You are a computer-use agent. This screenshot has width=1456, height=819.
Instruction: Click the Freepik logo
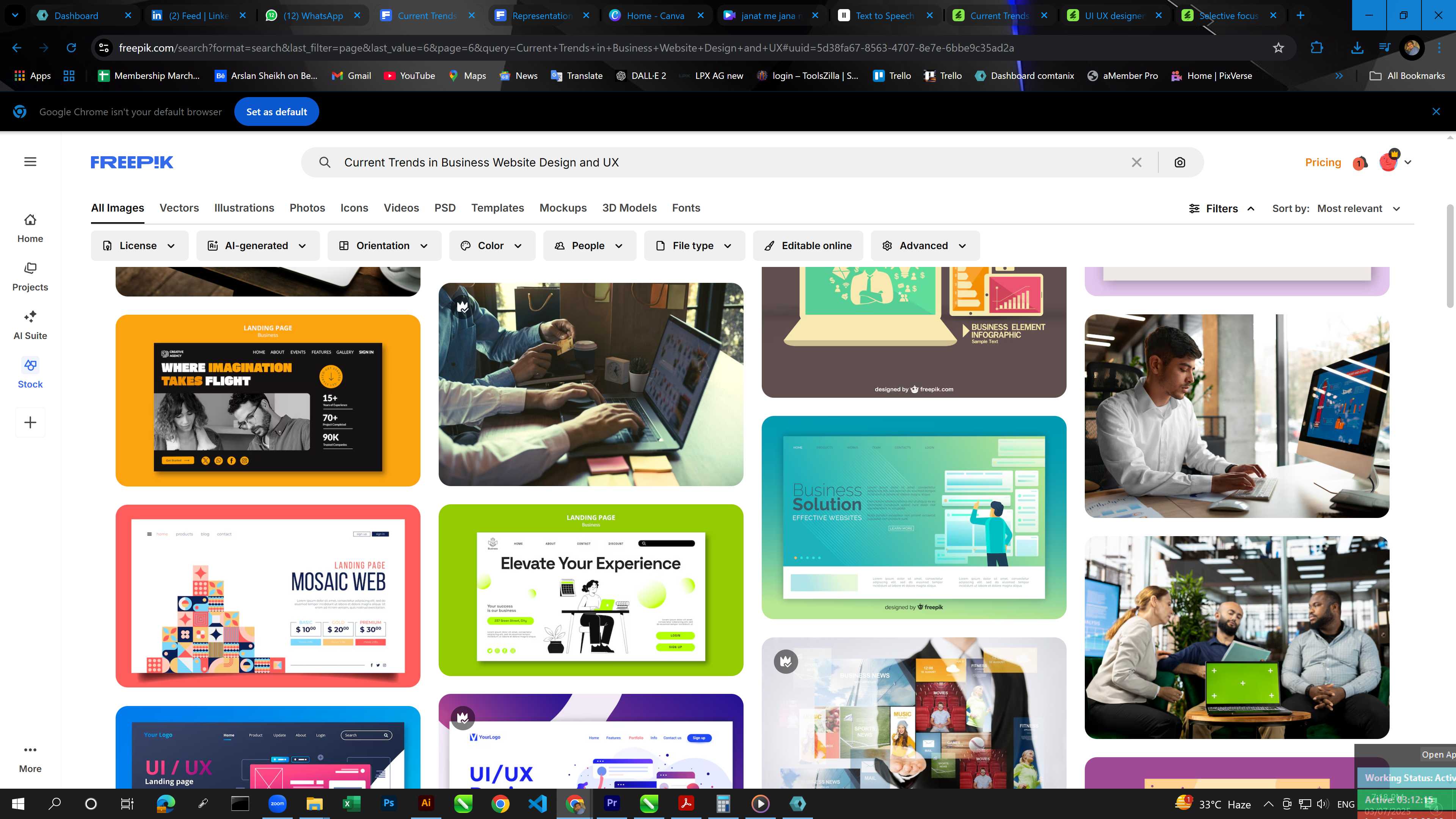(x=132, y=162)
